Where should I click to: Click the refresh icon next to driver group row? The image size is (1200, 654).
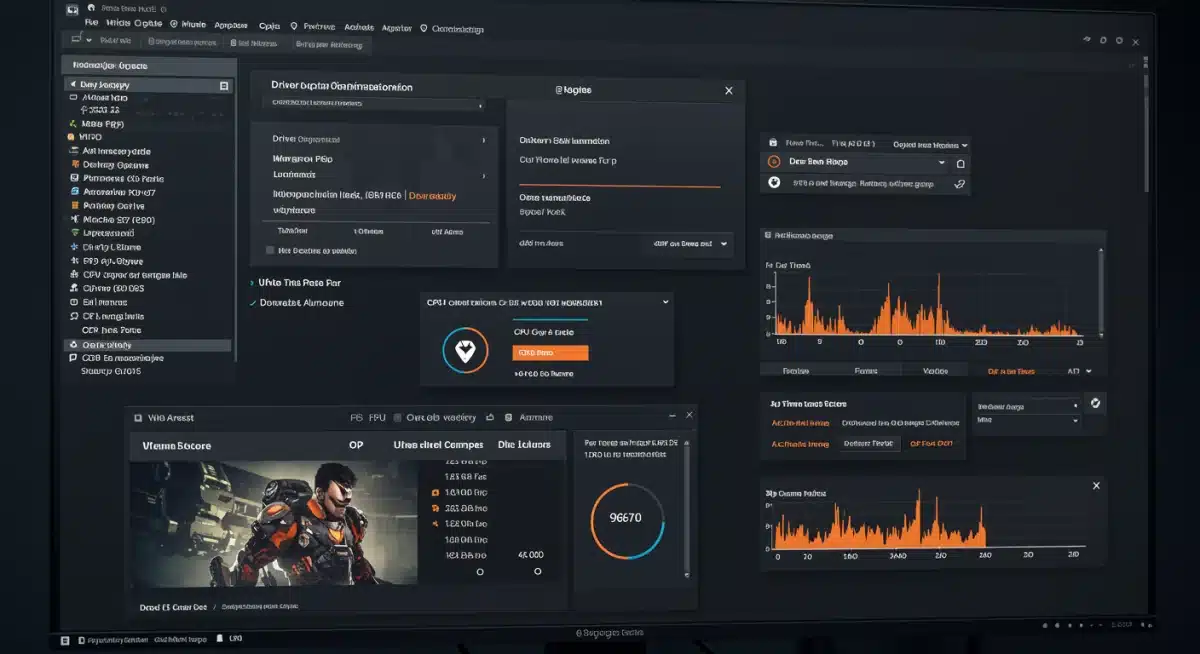click(x=961, y=186)
